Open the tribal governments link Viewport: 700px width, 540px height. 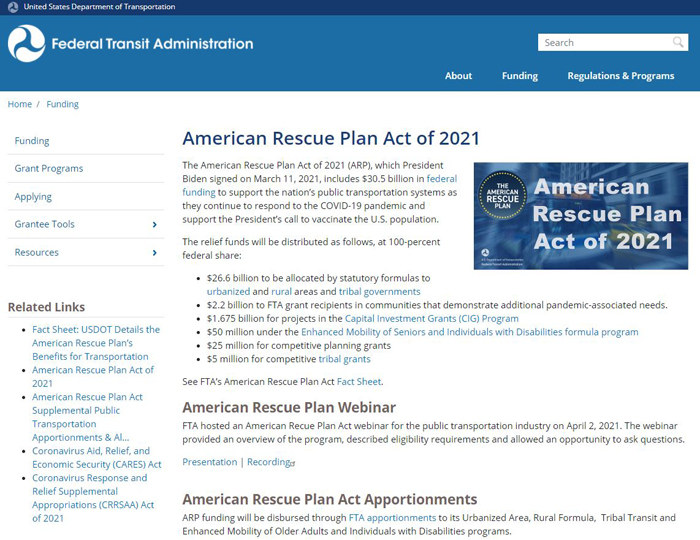coord(379,291)
